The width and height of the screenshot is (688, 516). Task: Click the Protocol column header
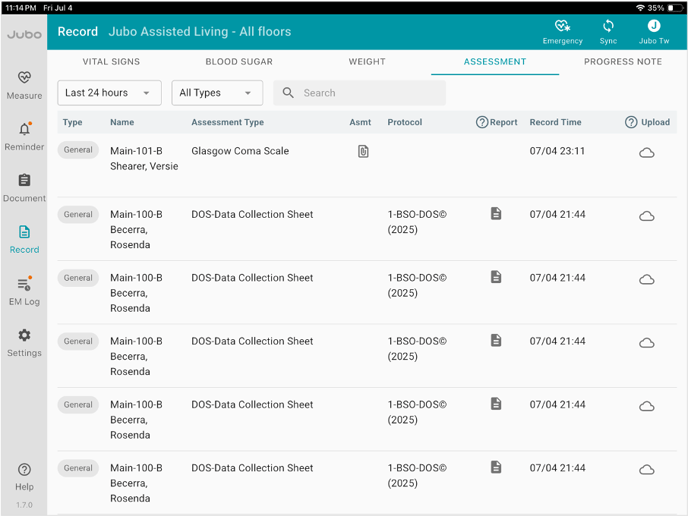pos(405,122)
